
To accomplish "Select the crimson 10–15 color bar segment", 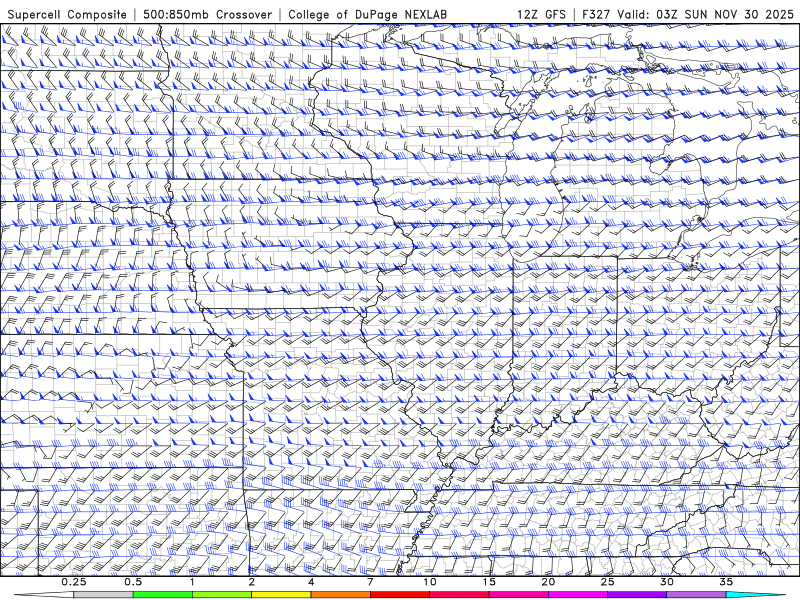I will (x=459, y=595).
